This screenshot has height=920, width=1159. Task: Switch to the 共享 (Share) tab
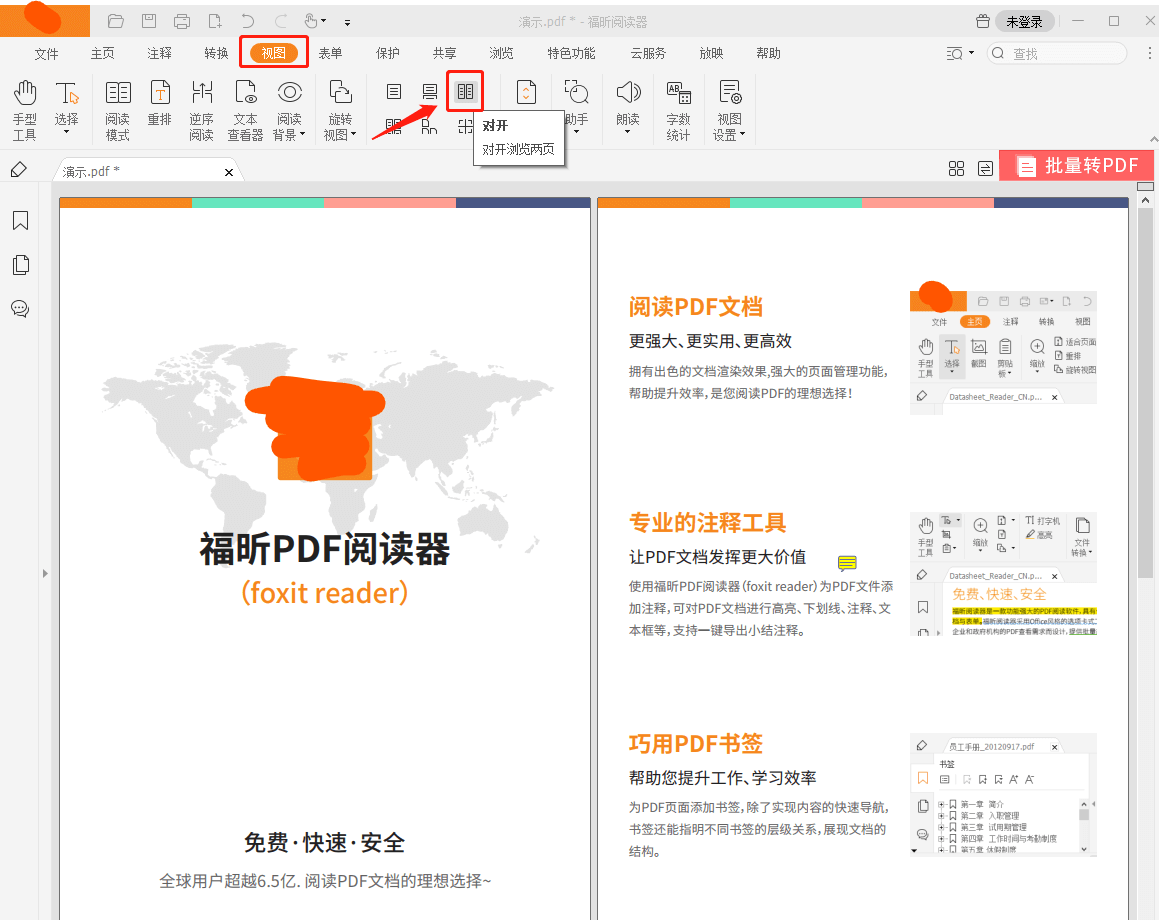[x=444, y=53]
